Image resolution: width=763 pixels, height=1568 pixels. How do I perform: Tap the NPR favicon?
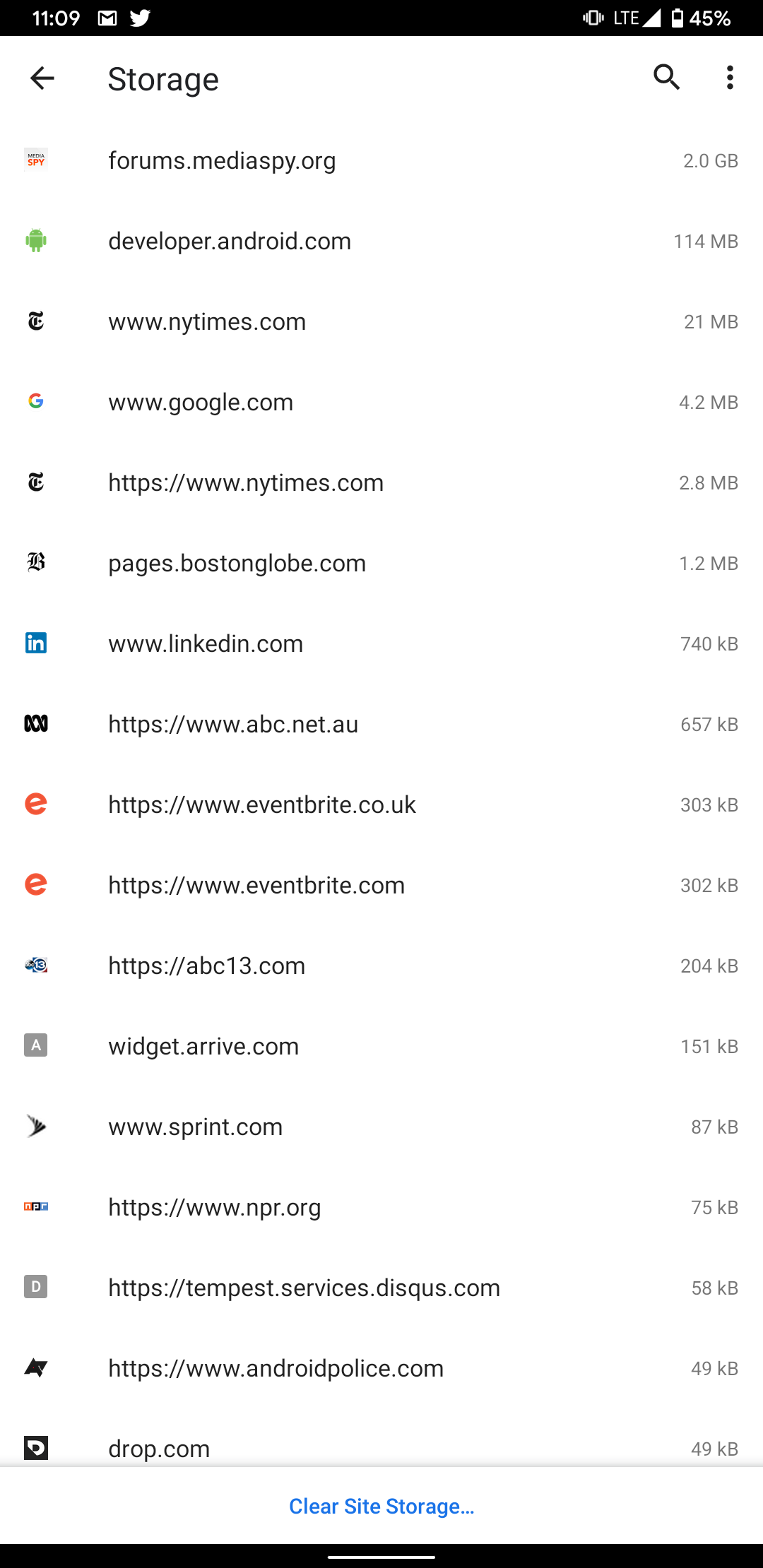(36, 1206)
